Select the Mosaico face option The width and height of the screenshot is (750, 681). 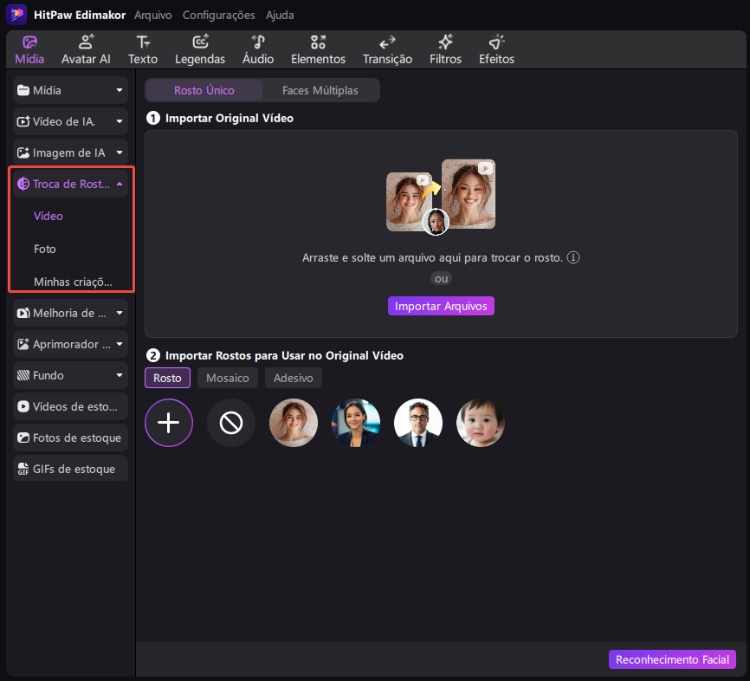tap(227, 378)
